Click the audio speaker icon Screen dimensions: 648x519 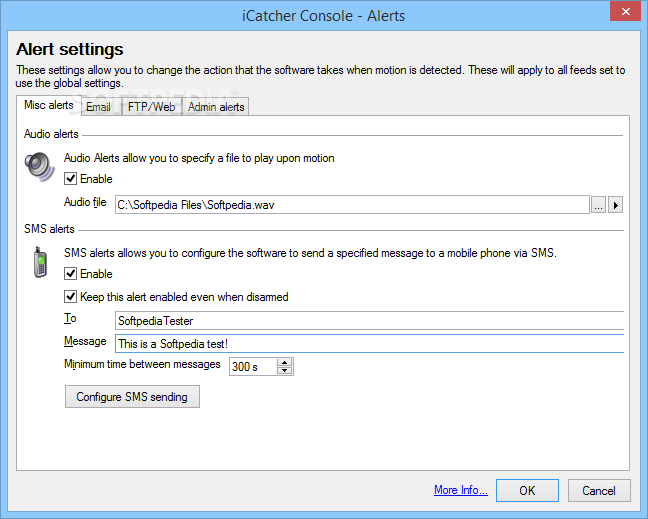point(39,167)
